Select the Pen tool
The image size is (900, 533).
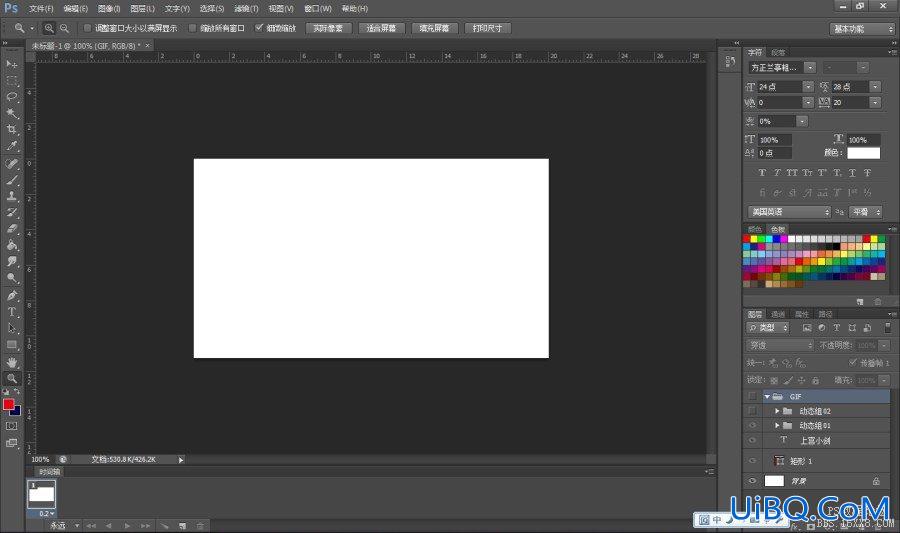tap(11, 296)
